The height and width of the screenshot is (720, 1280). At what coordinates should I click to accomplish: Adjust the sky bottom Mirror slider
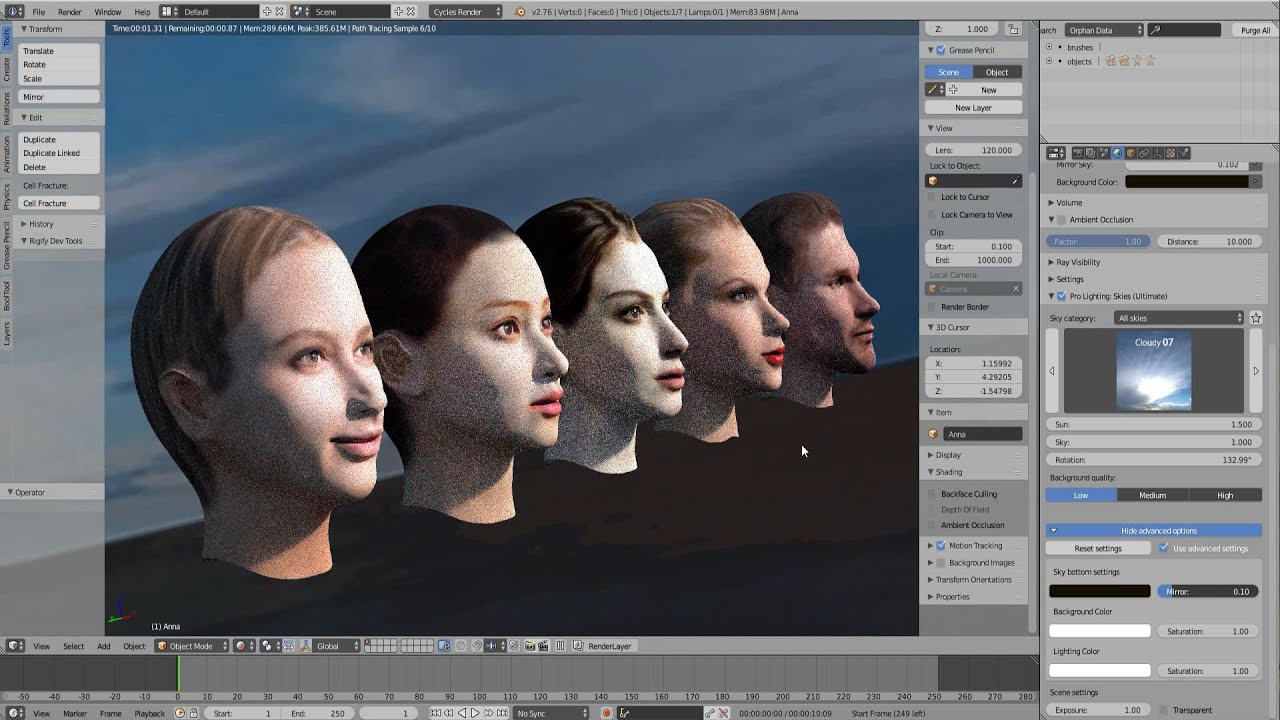(1208, 591)
